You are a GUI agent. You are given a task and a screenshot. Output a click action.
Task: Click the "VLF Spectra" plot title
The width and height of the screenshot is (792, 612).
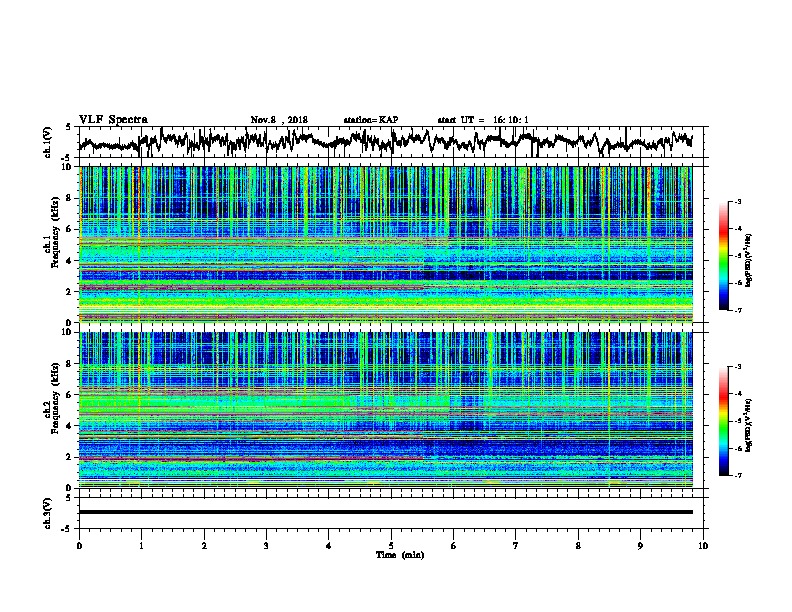coord(113,119)
